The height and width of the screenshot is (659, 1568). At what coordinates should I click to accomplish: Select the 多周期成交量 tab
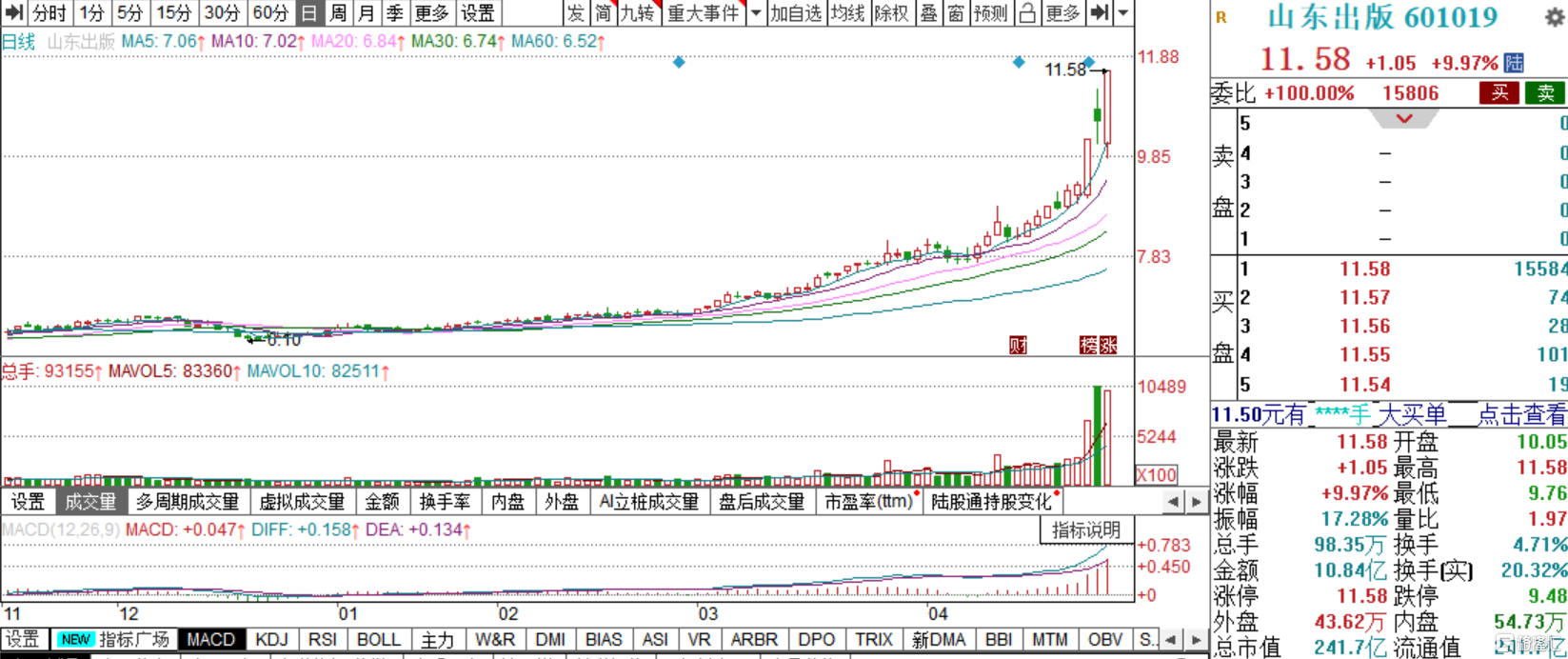coord(188,501)
